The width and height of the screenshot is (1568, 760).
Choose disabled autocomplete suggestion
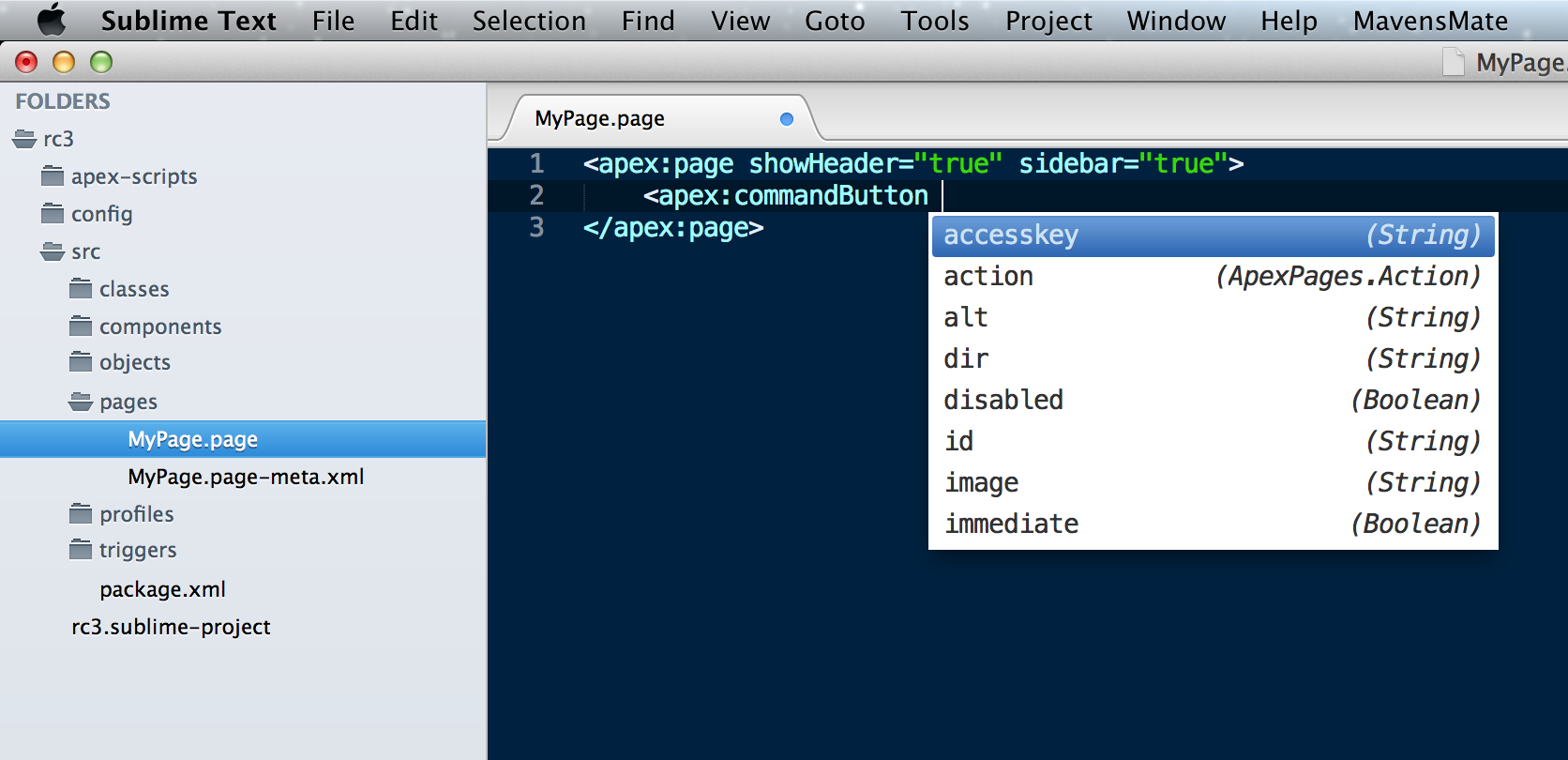pyautogui.click(x=1213, y=401)
